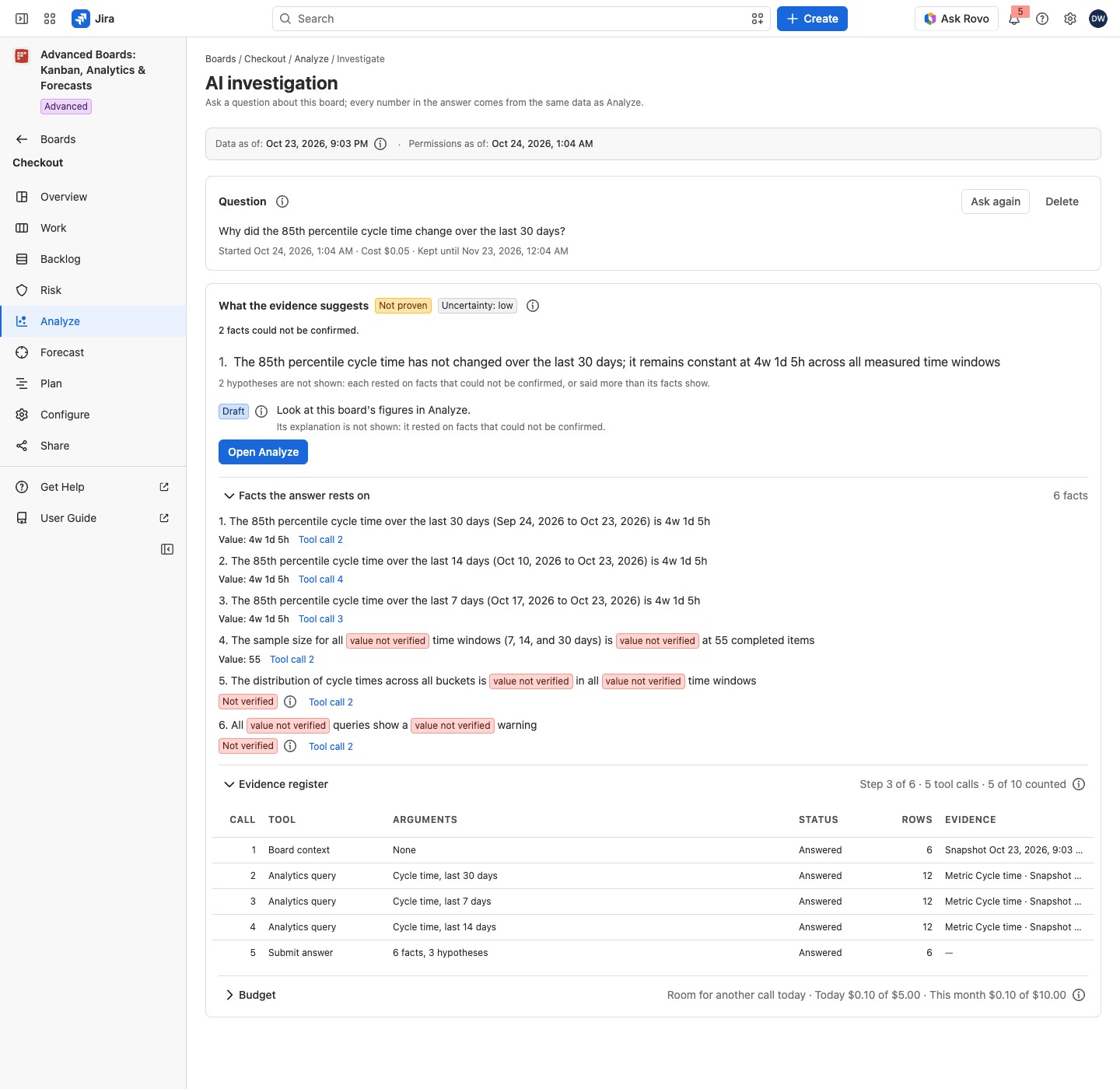The height and width of the screenshot is (1089, 1120).
Task: Go to Backlog in the sidebar
Action: click(x=93, y=259)
